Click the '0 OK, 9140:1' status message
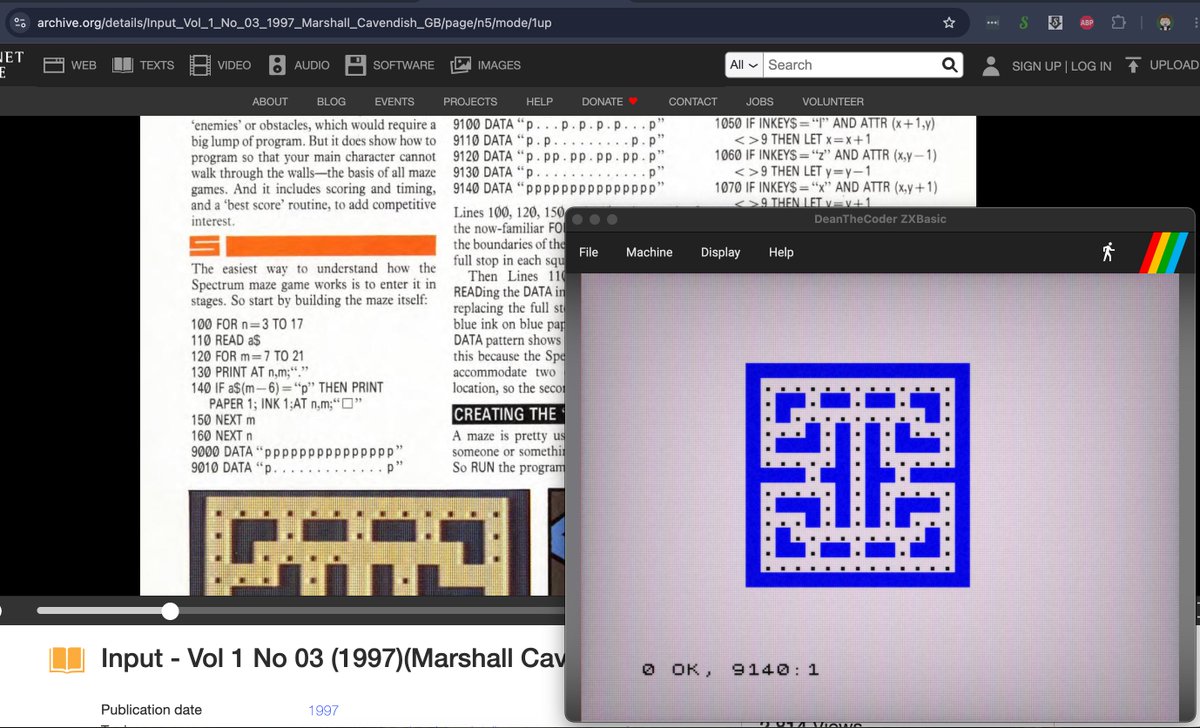The height and width of the screenshot is (728, 1200). [730, 669]
